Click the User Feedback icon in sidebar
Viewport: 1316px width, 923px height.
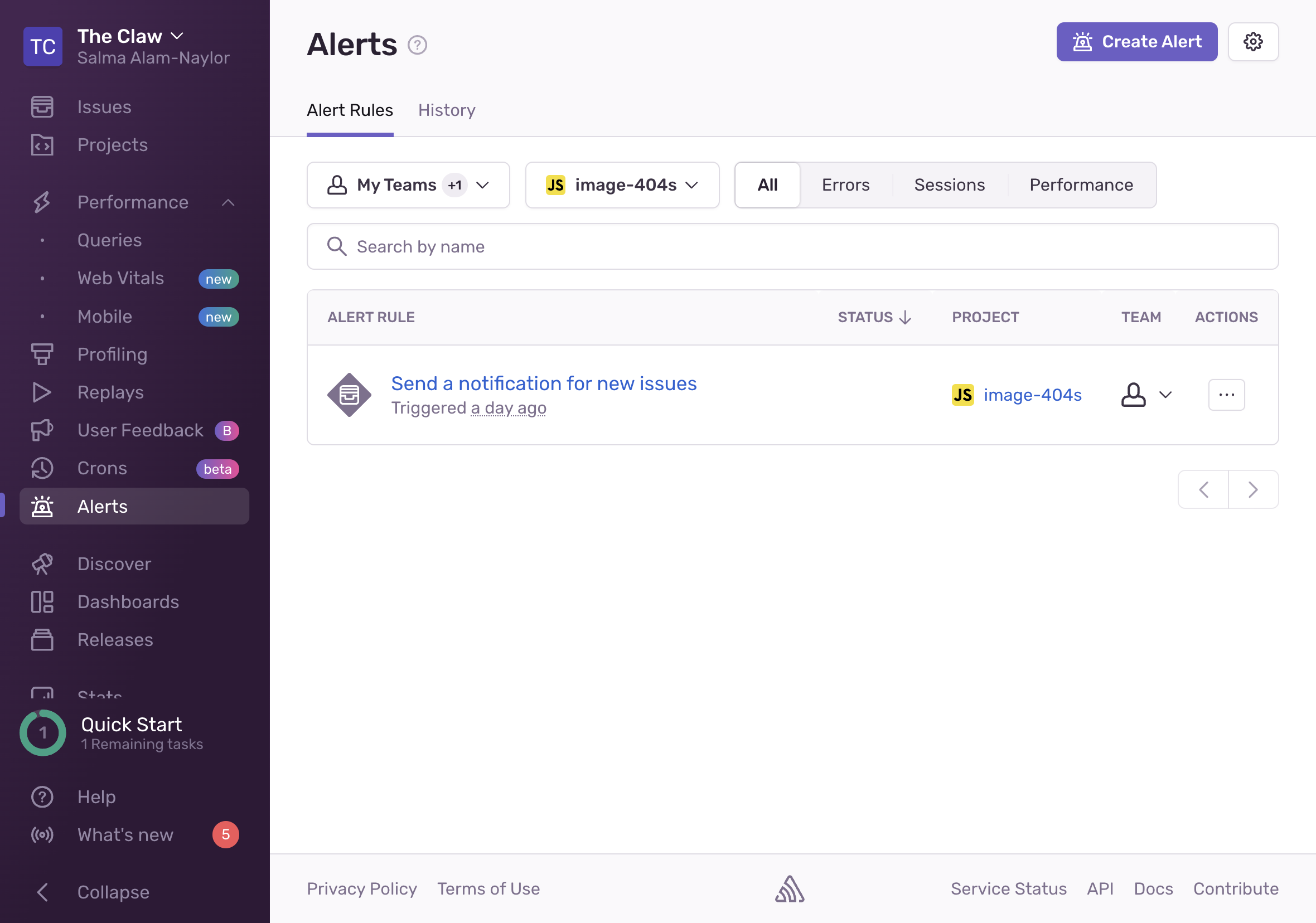41,430
